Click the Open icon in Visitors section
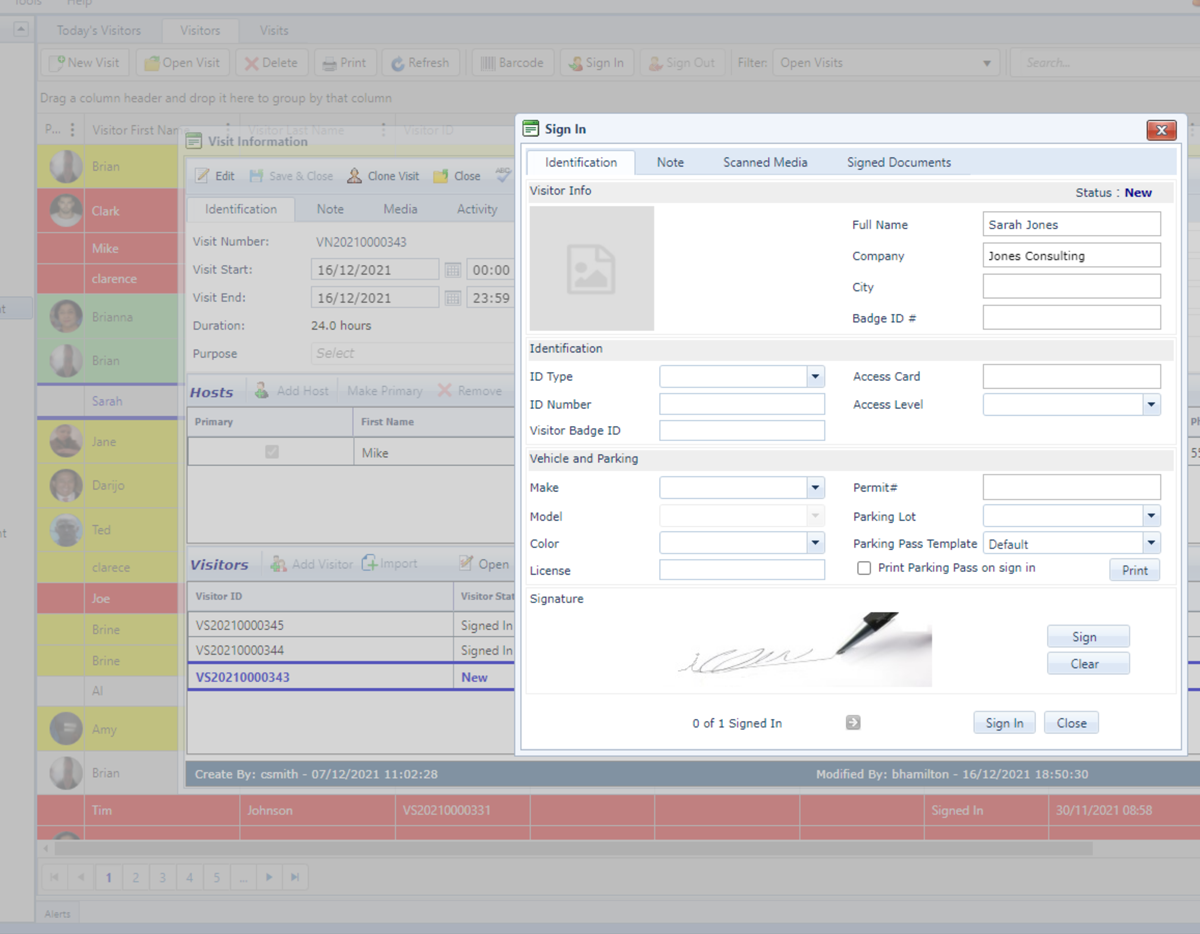The image size is (1200, 934). pyautogui.click(x=466, y=564)
